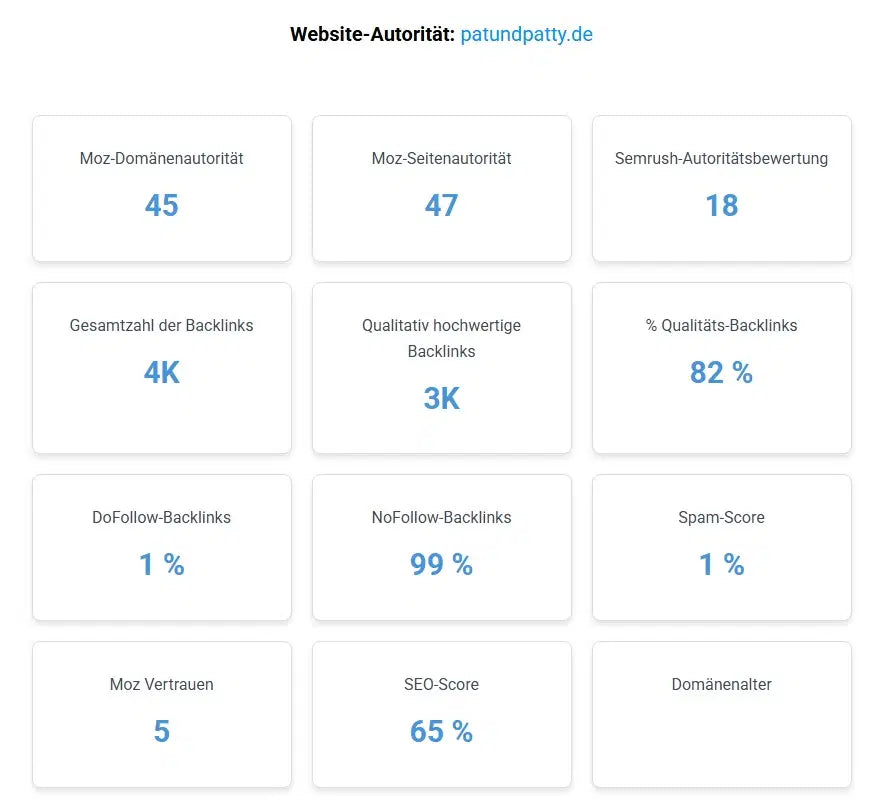Select the Domänenalter card label
Viewport: 880px width, 809px height.
coord(721,684)
